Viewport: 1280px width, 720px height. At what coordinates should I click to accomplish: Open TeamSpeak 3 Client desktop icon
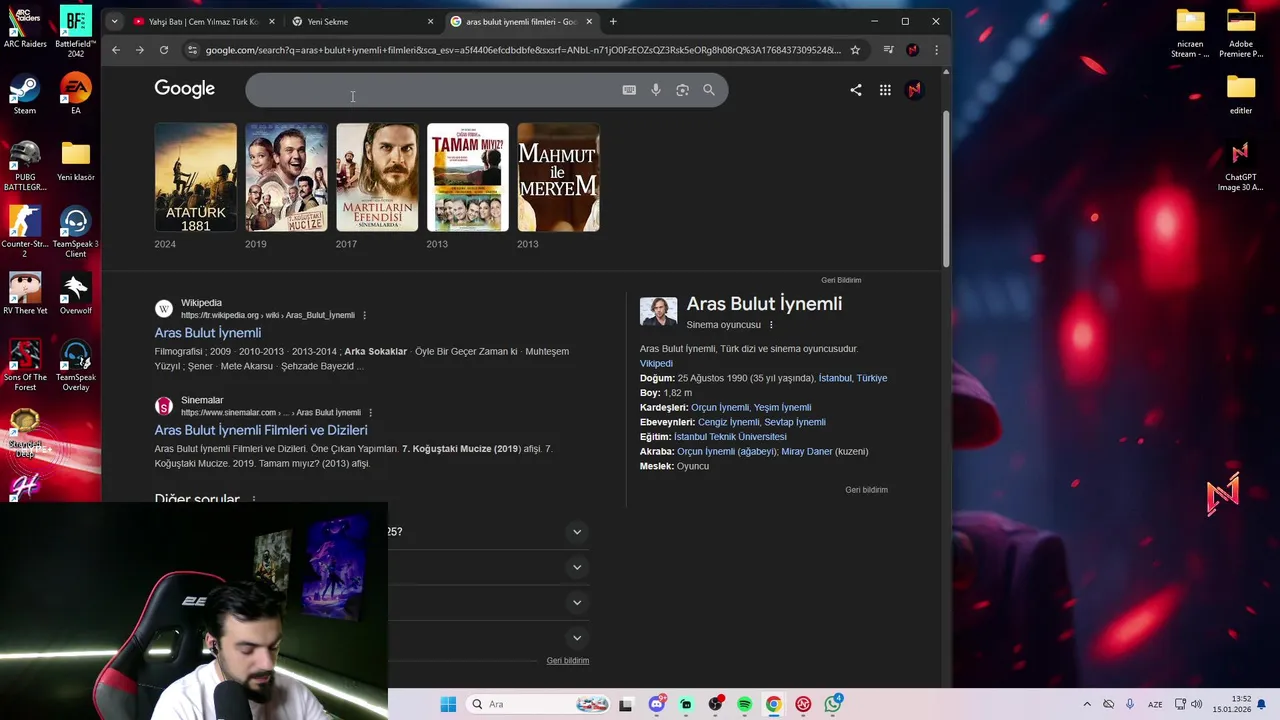75,233
